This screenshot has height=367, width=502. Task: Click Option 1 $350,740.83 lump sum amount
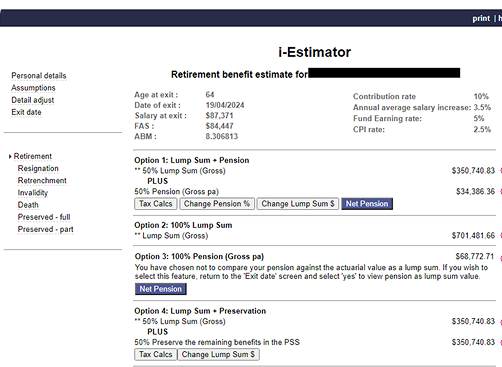[473, 171]
